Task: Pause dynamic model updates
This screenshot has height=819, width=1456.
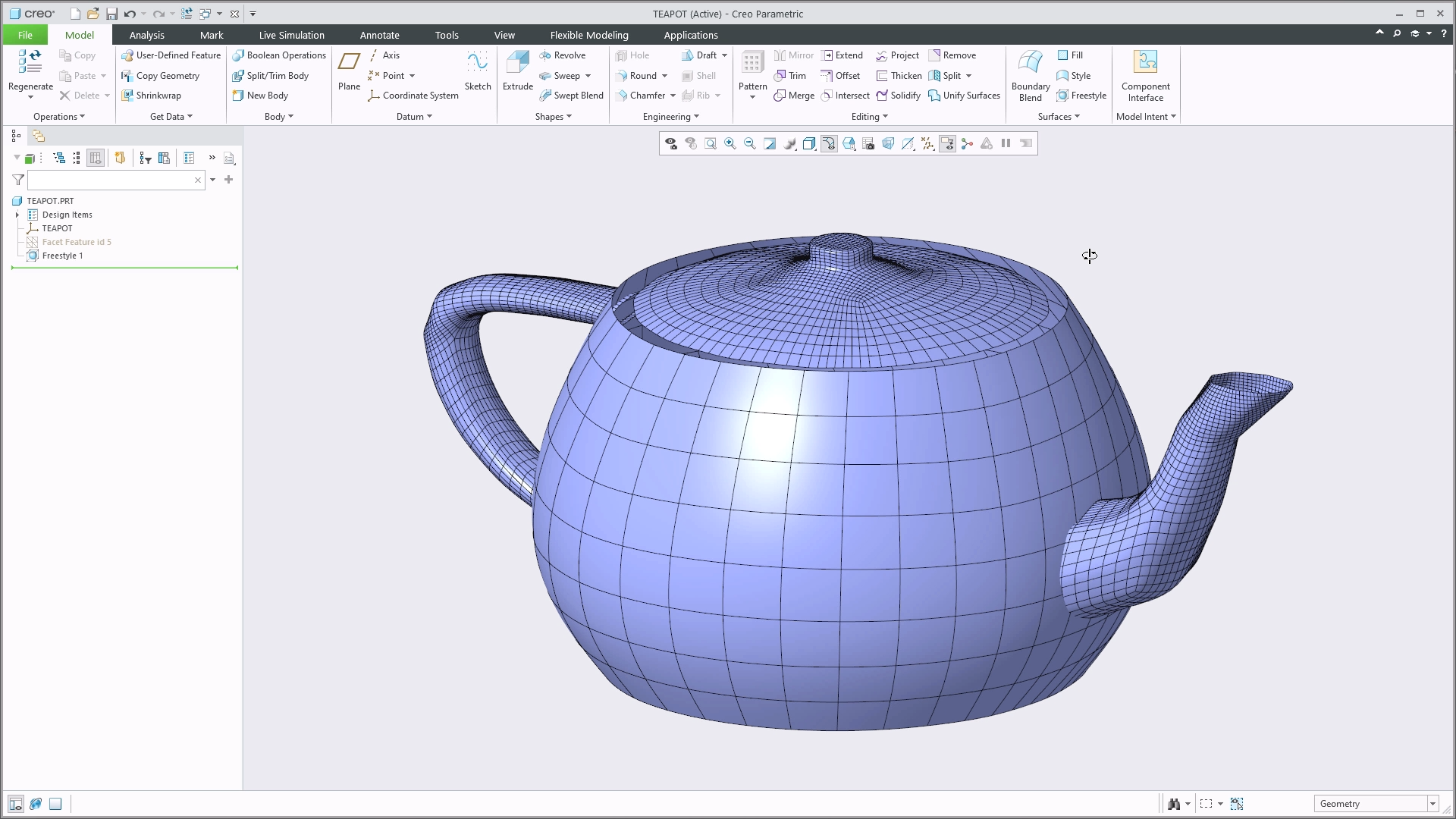Action: pyautogui.click(x=1006, y=143)
